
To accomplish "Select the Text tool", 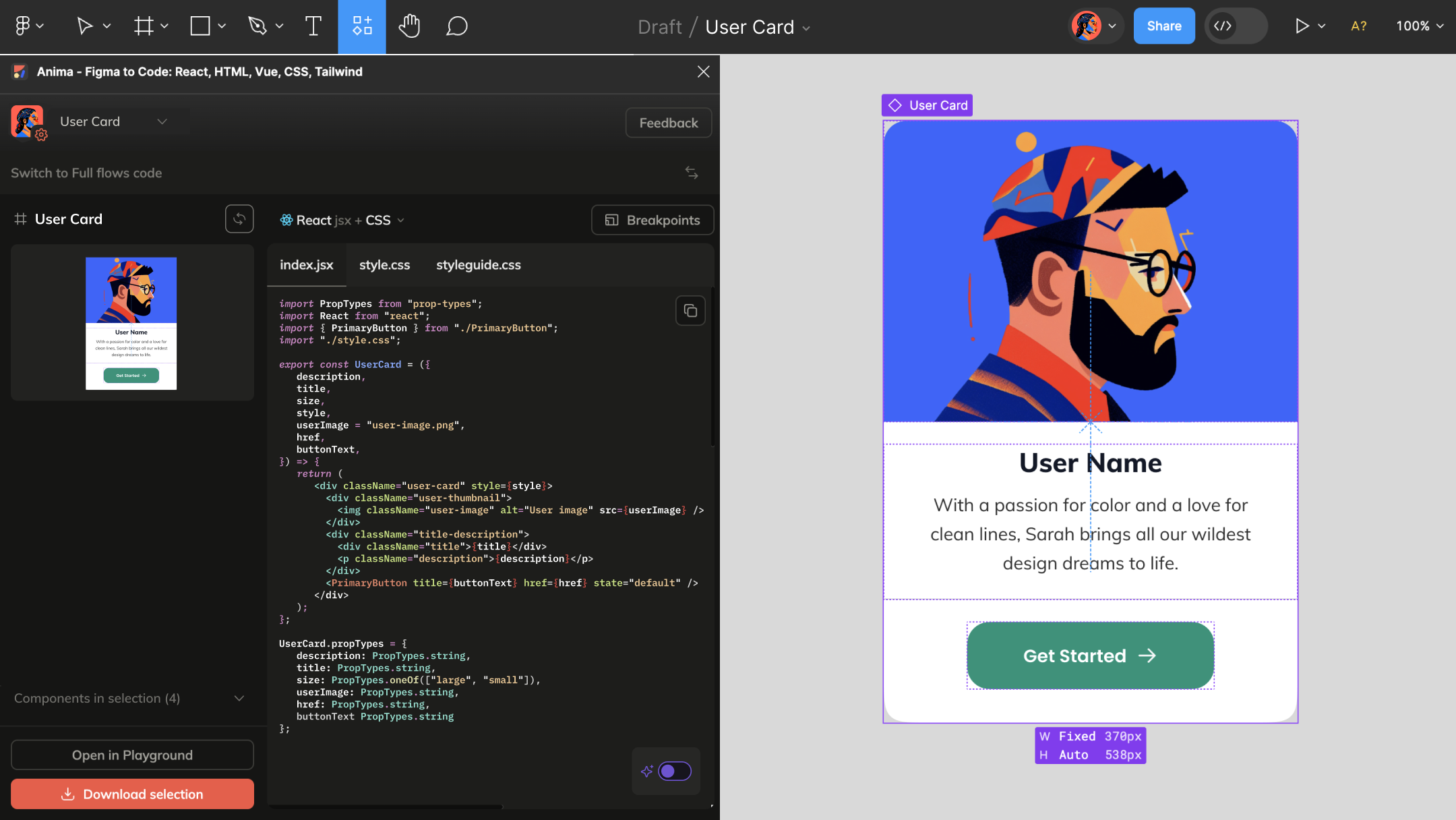I will 313,26.
